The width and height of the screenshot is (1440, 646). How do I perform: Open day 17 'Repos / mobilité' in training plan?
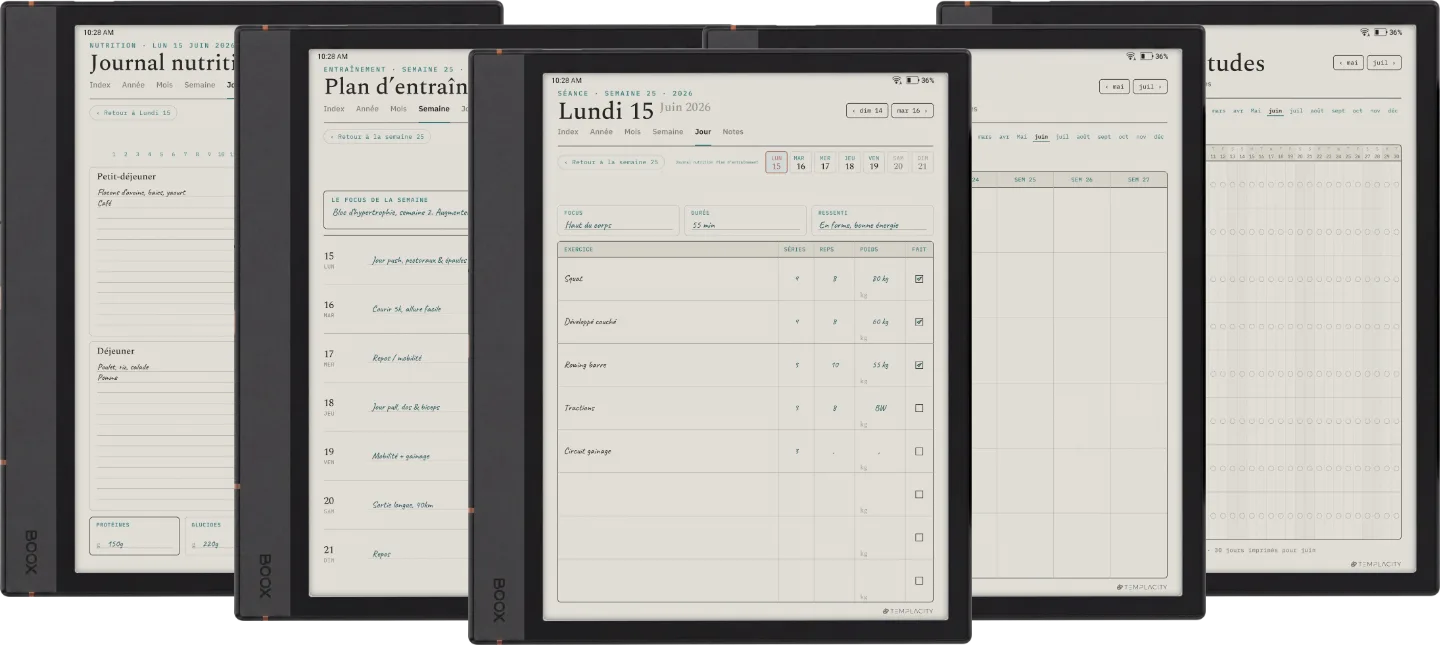click(x=396, y=358)
